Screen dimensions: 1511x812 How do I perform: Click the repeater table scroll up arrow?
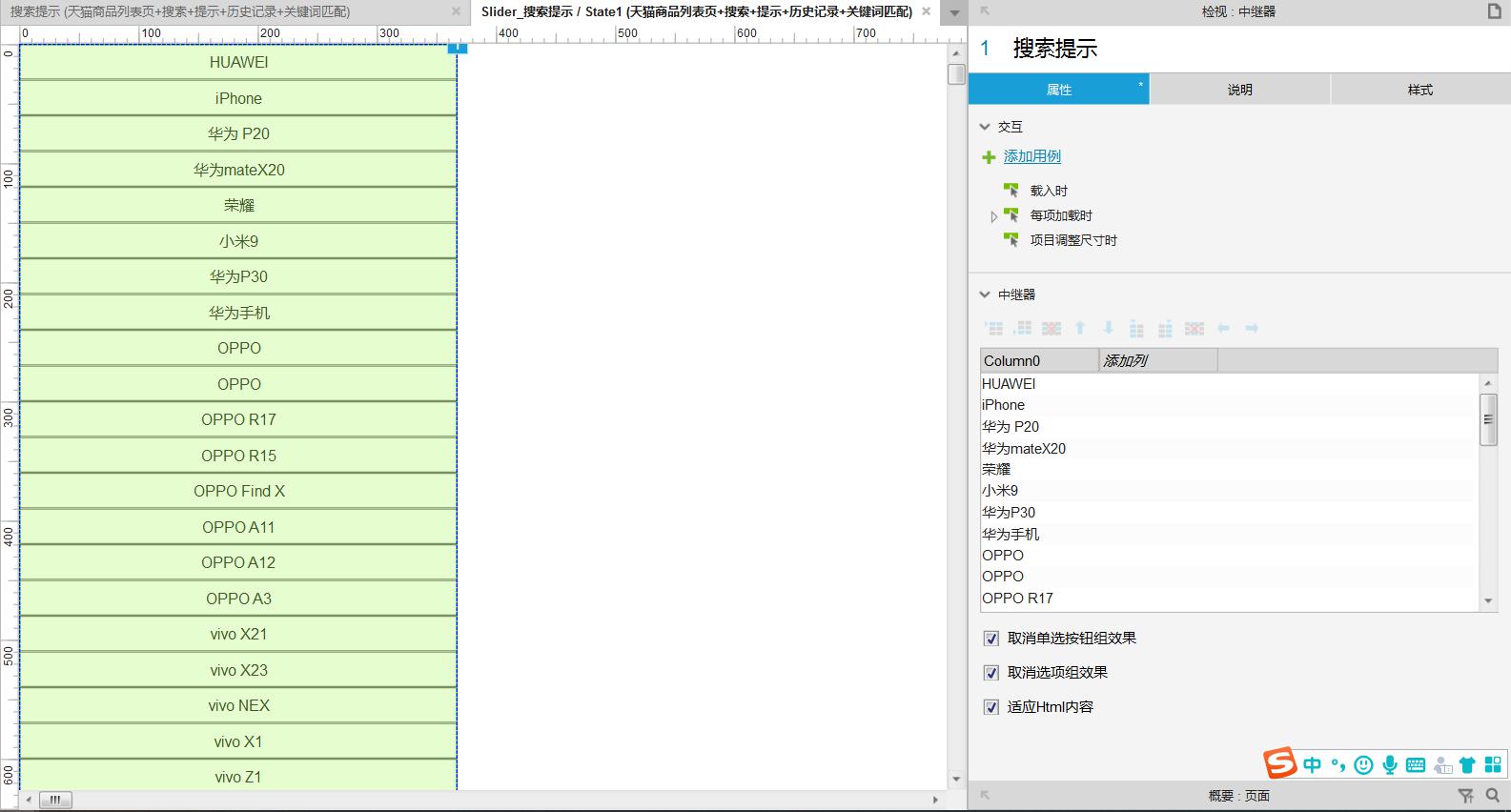coord(1488,383)
